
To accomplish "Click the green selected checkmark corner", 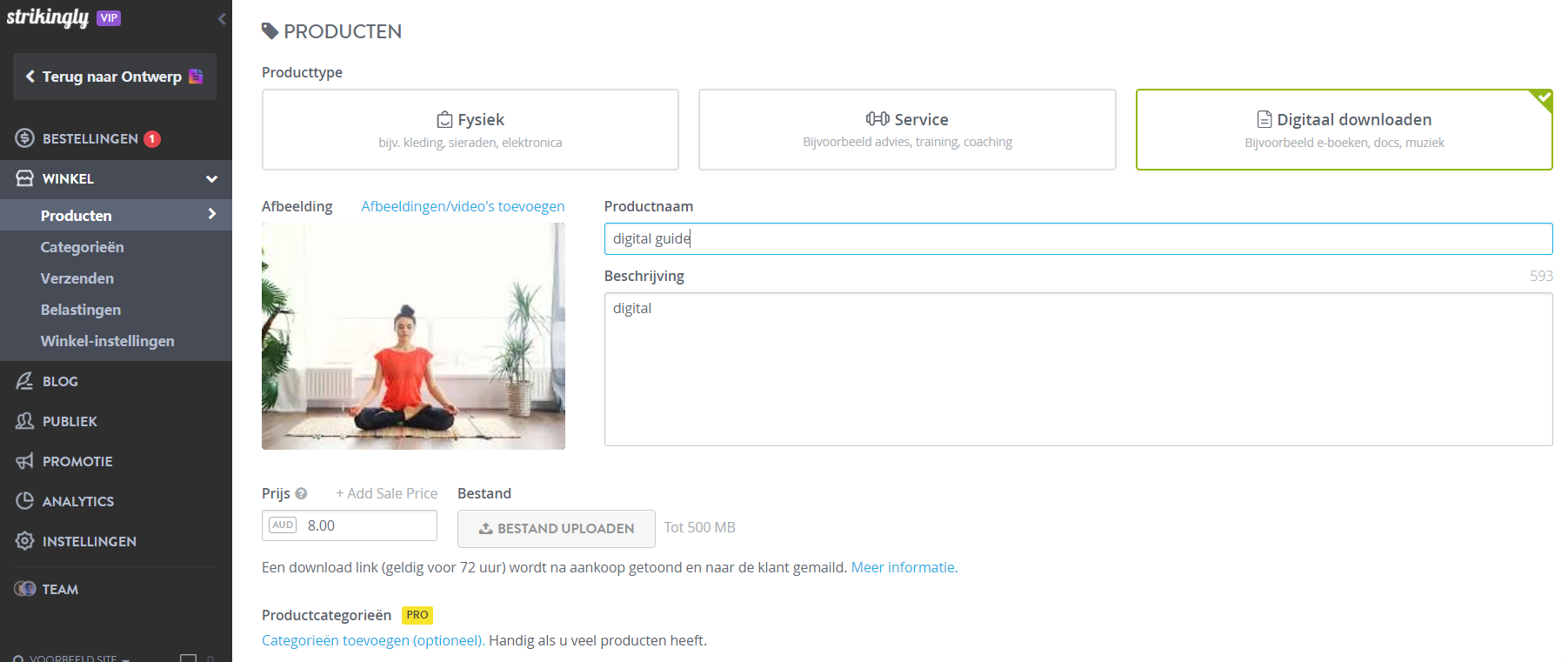I will pos(1544,97).
